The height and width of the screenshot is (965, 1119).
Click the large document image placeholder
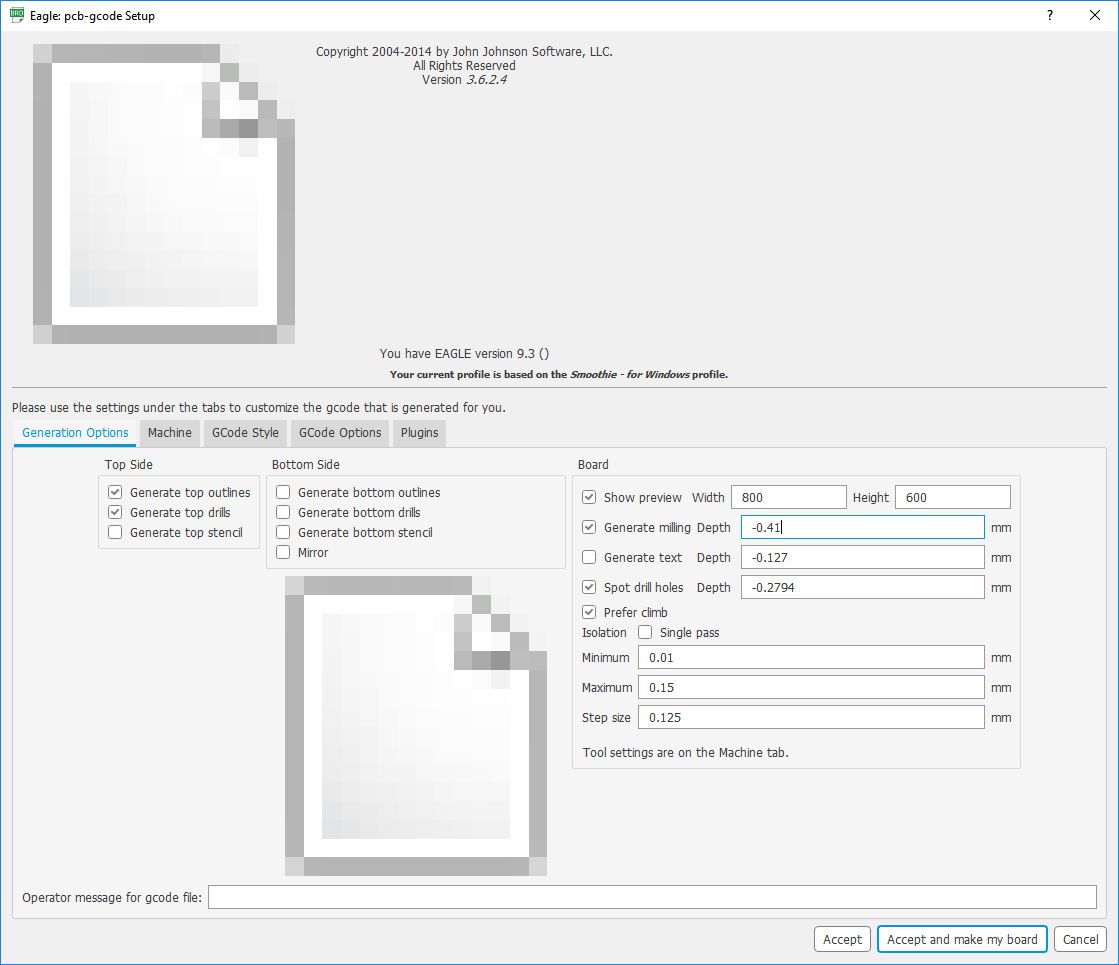click(x=163, y=193)
